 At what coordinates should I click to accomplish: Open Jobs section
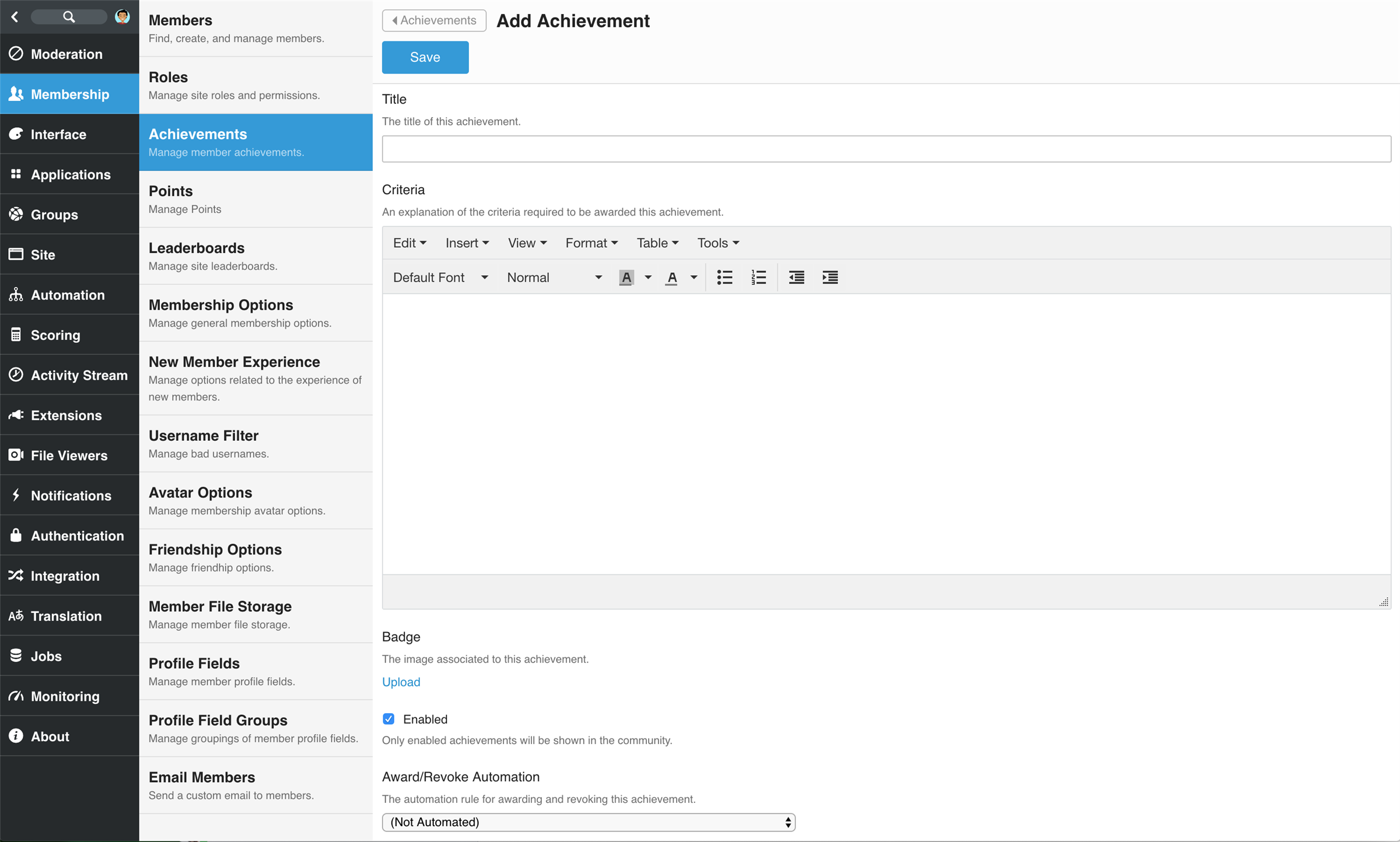pyautogui.click(x=69, y=656)
